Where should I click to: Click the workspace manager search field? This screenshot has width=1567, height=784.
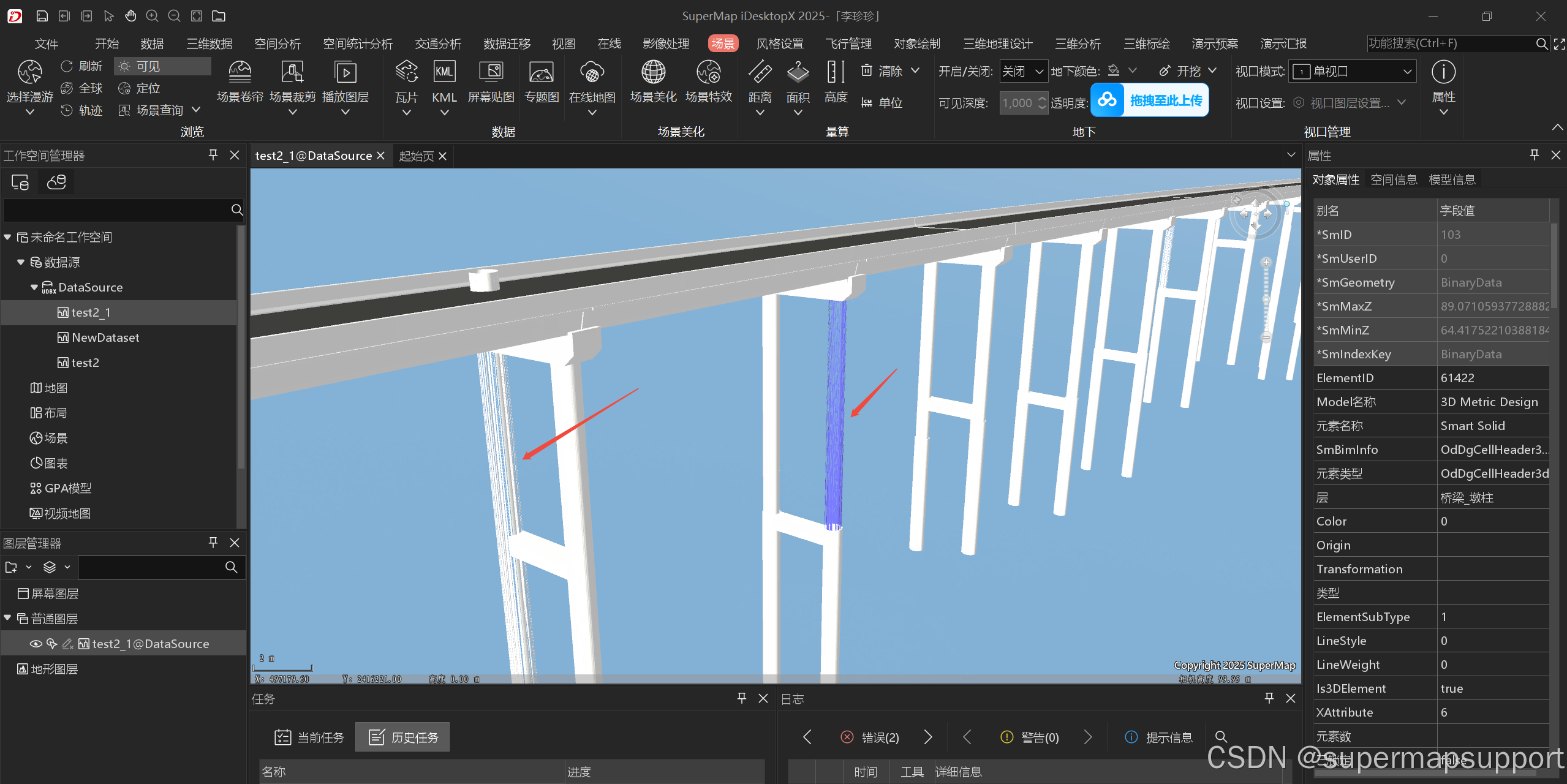coord(116,210)
